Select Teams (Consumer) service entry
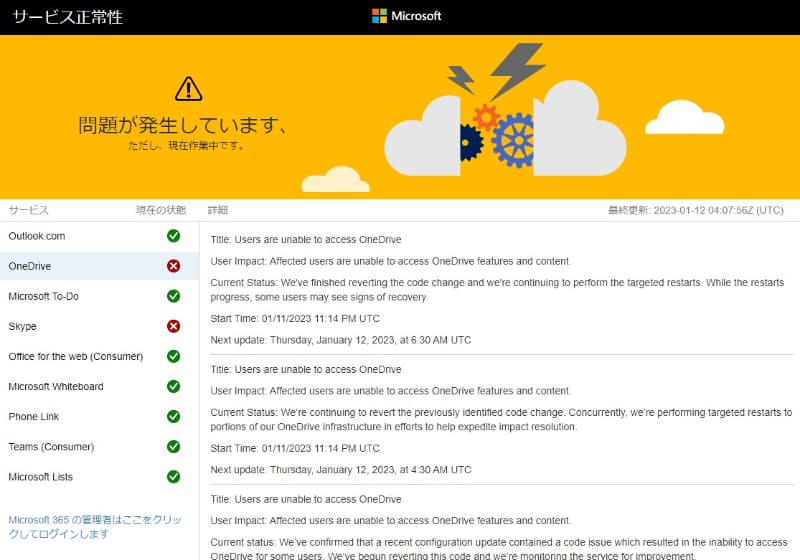Screen dimensions: 800x560 pos(99,447)
